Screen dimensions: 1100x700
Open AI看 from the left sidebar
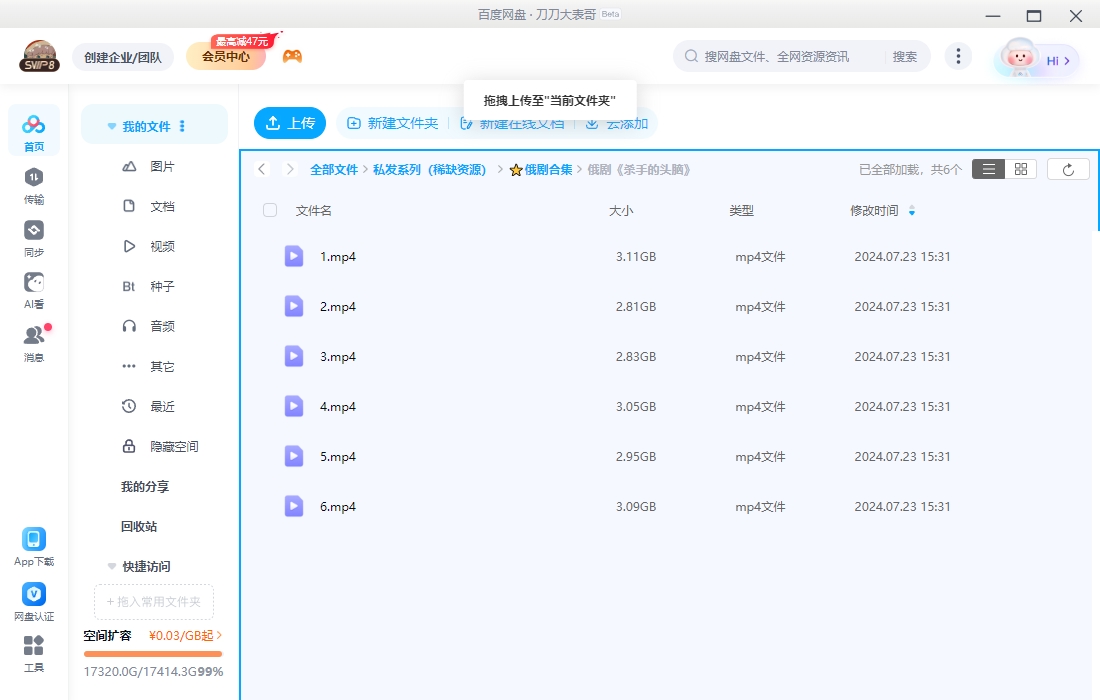click(x=33, y=288)
